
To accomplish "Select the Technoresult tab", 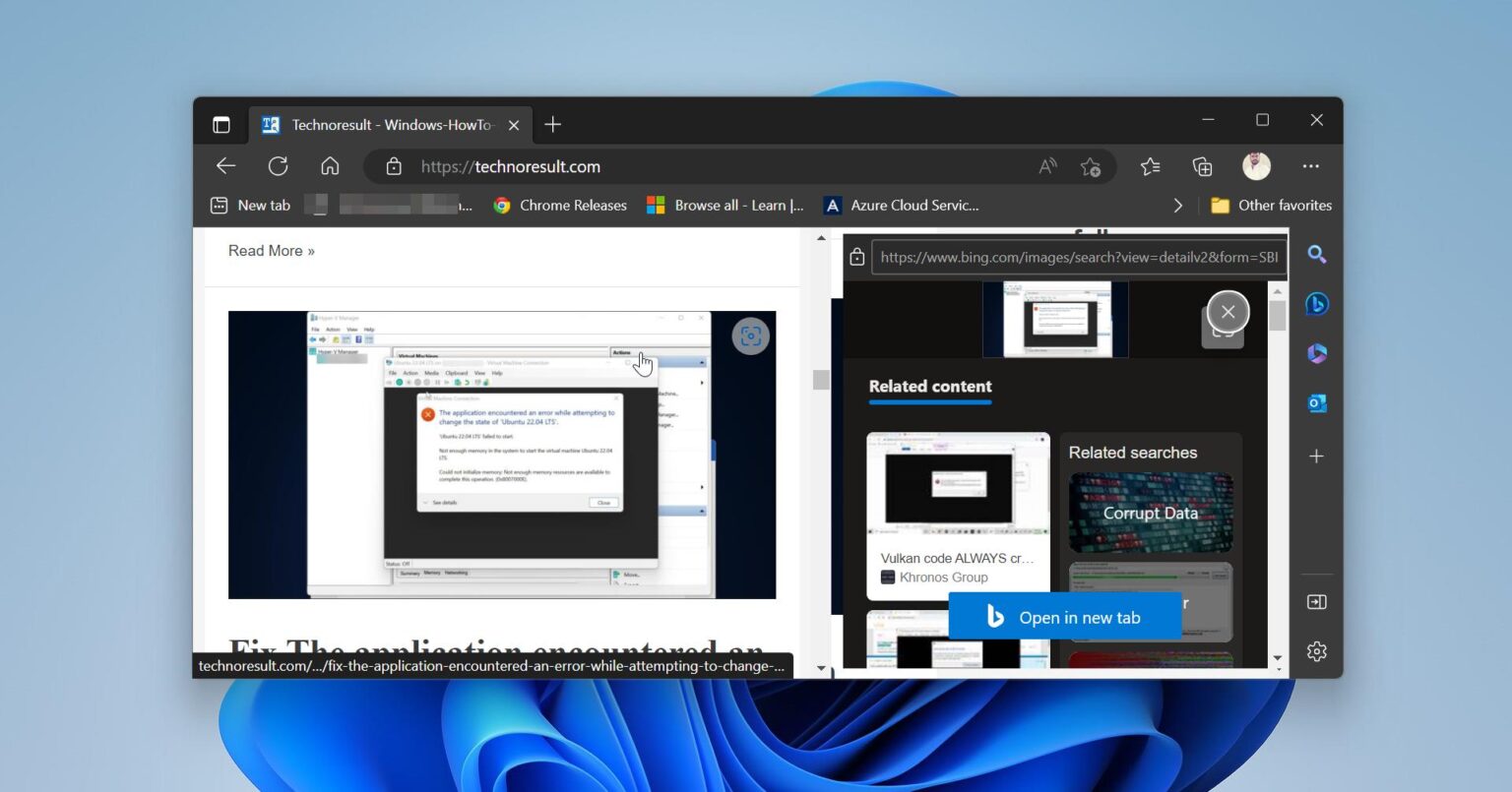I will click(x=390, y=125).
